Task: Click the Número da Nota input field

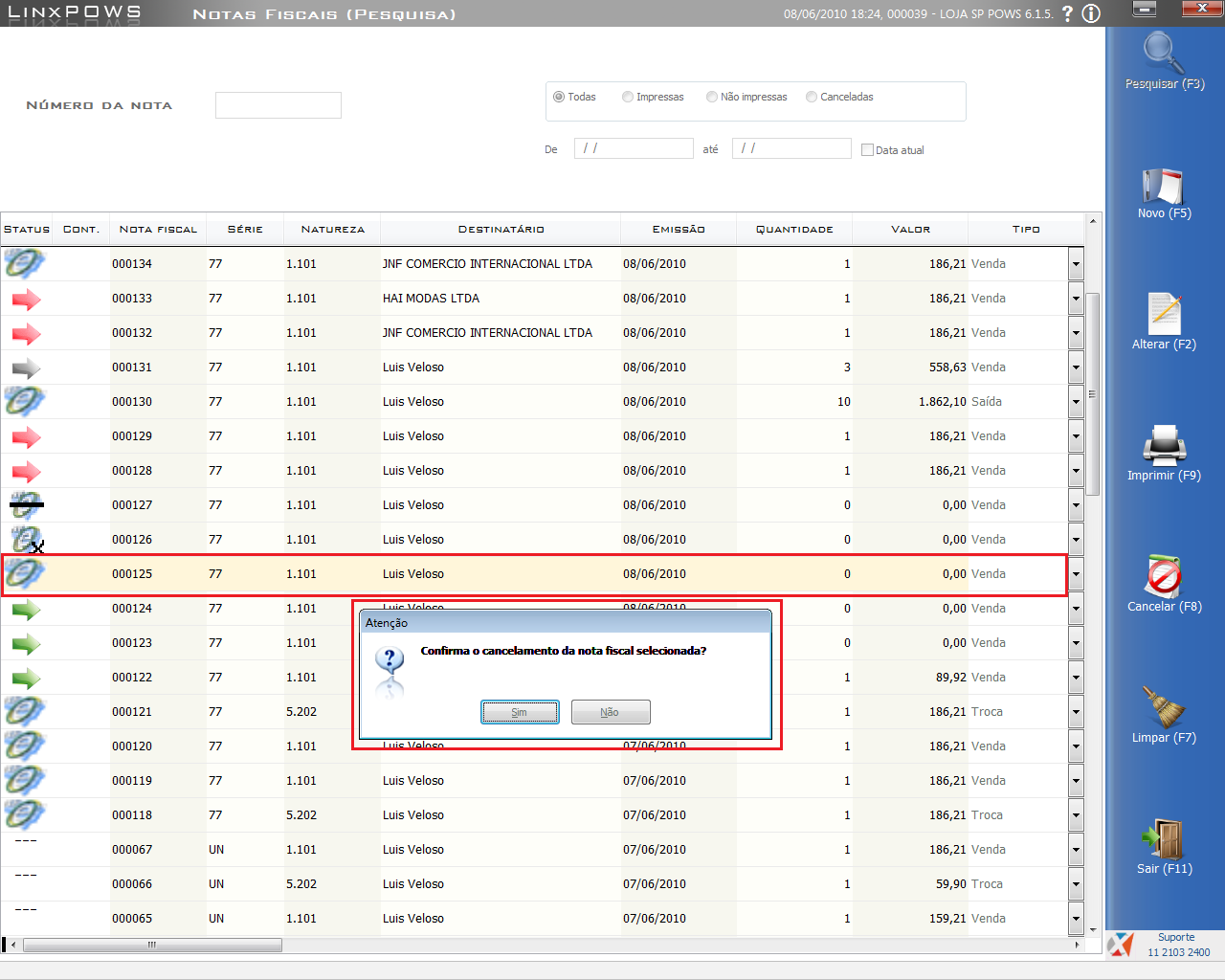Action: pyautogui.click(x=278, y=105)
